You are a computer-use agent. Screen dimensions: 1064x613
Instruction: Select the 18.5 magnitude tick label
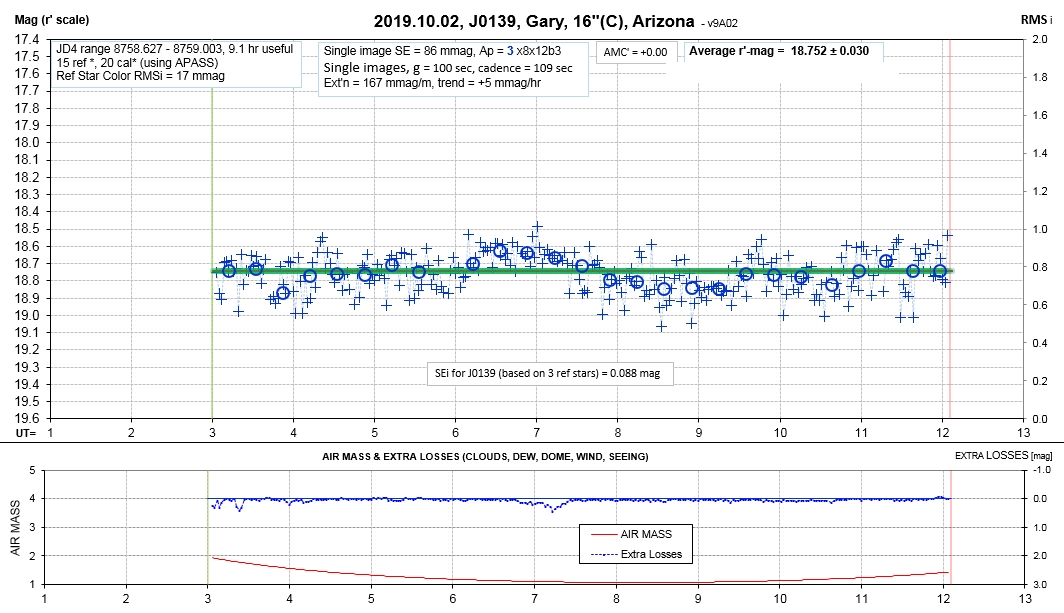point(26,229)
